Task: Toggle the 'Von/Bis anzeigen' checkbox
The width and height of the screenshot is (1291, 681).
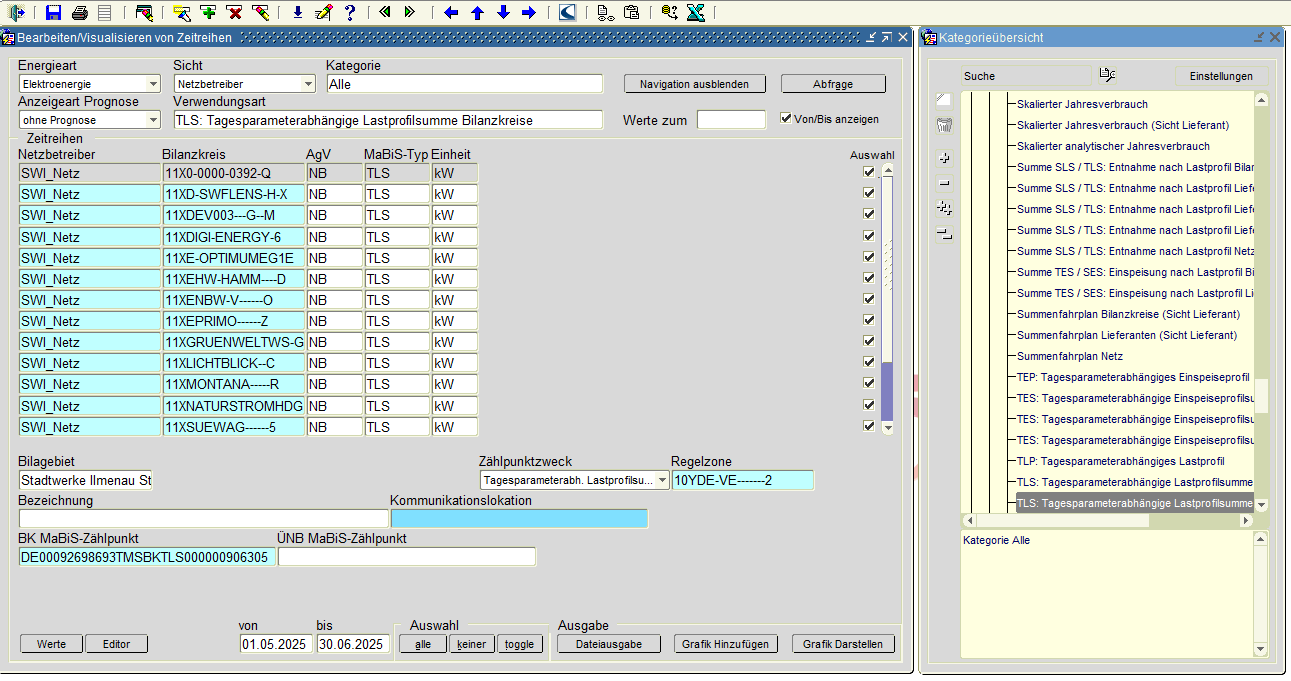Action: [786, 118]
